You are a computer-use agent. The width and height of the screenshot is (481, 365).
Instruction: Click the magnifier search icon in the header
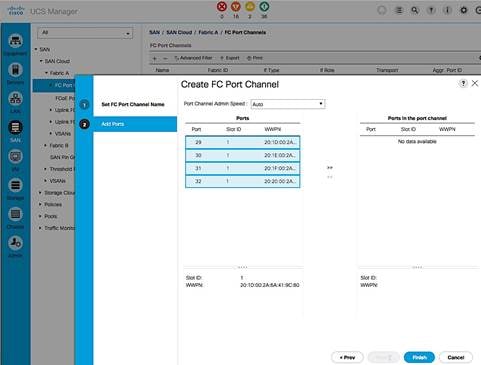point(415,10)
